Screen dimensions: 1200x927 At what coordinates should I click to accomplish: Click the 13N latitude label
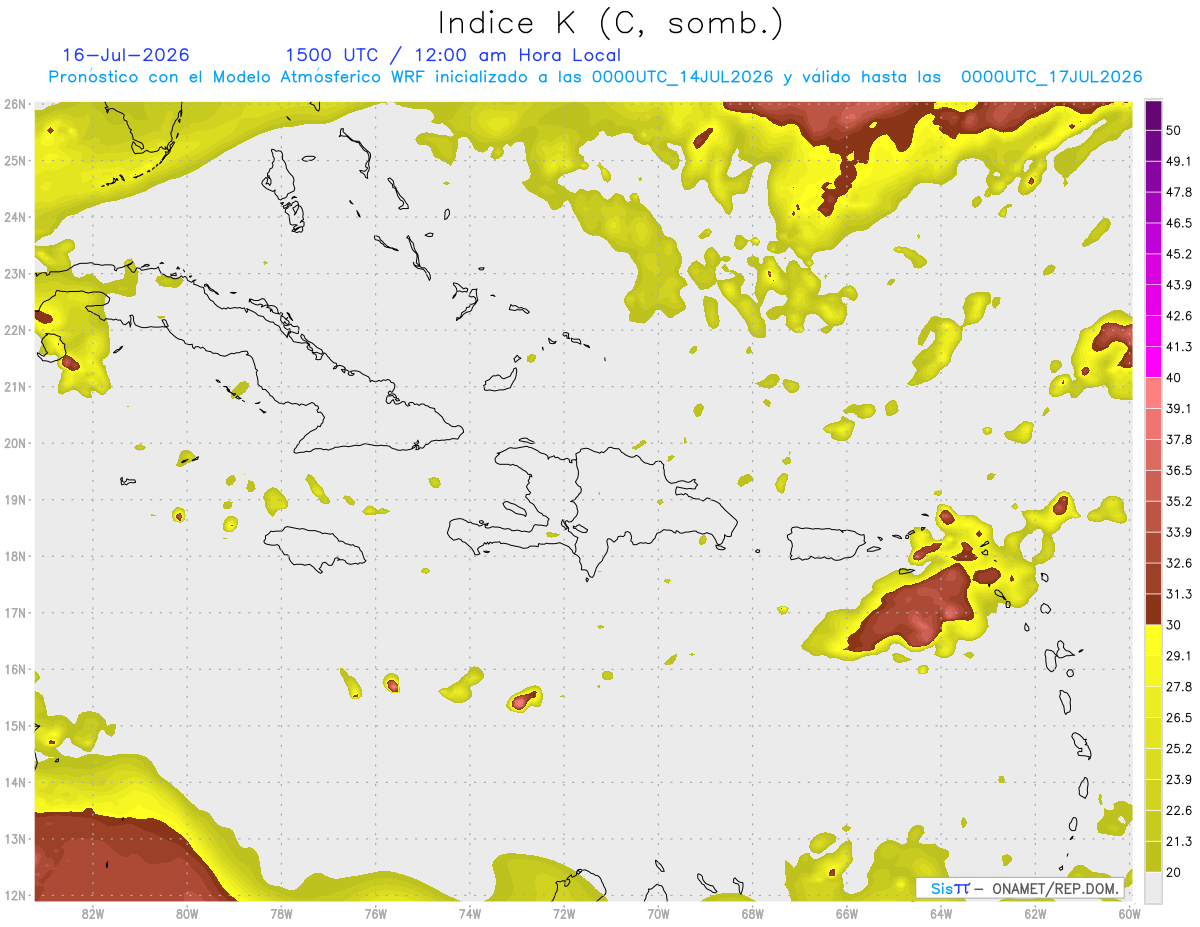coord(15,839)
